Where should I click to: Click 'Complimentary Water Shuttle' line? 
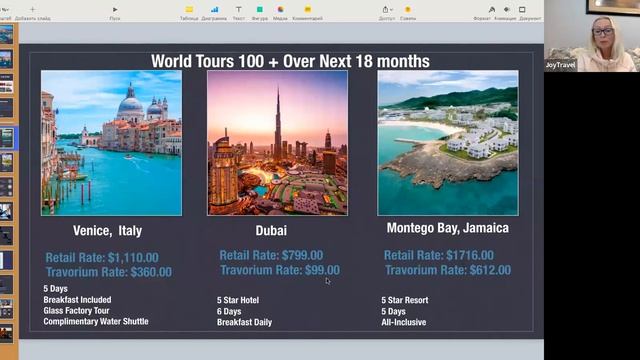pos(96,322)
